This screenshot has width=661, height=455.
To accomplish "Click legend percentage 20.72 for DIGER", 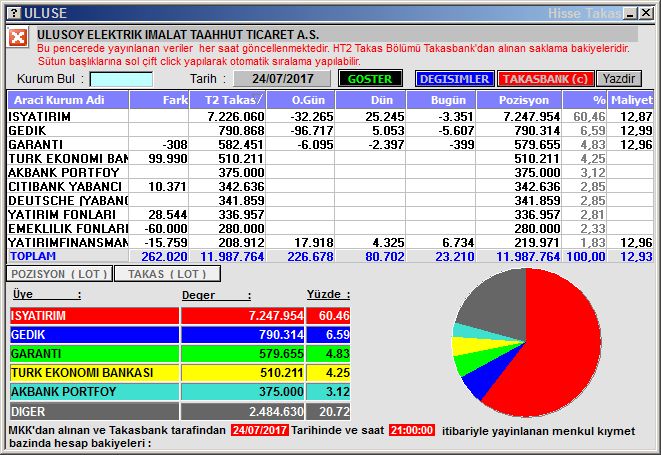I will pos(334,411).
